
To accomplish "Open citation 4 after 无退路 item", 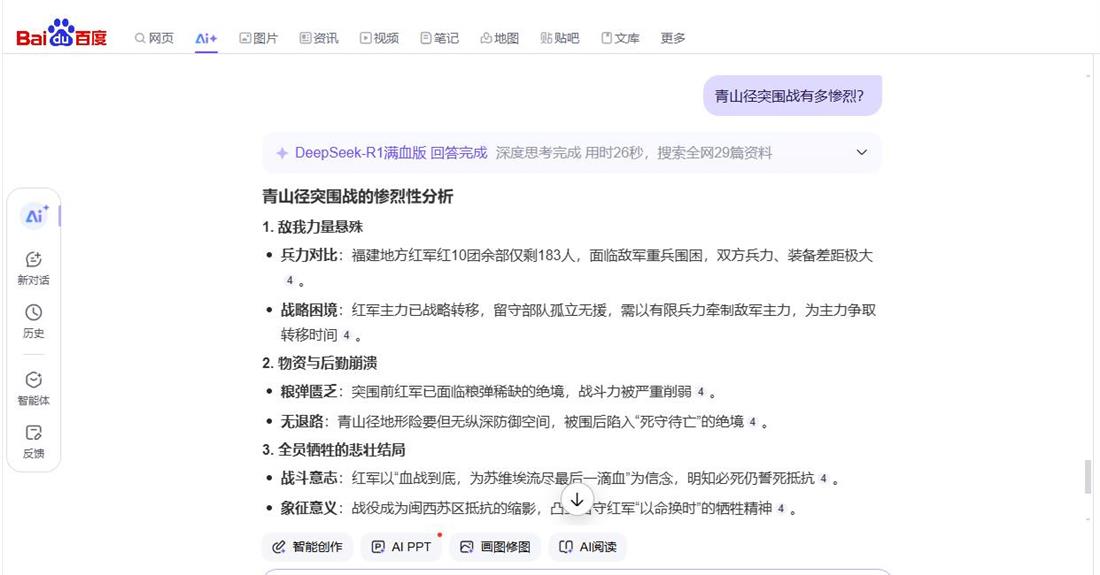I will [752, 422].
